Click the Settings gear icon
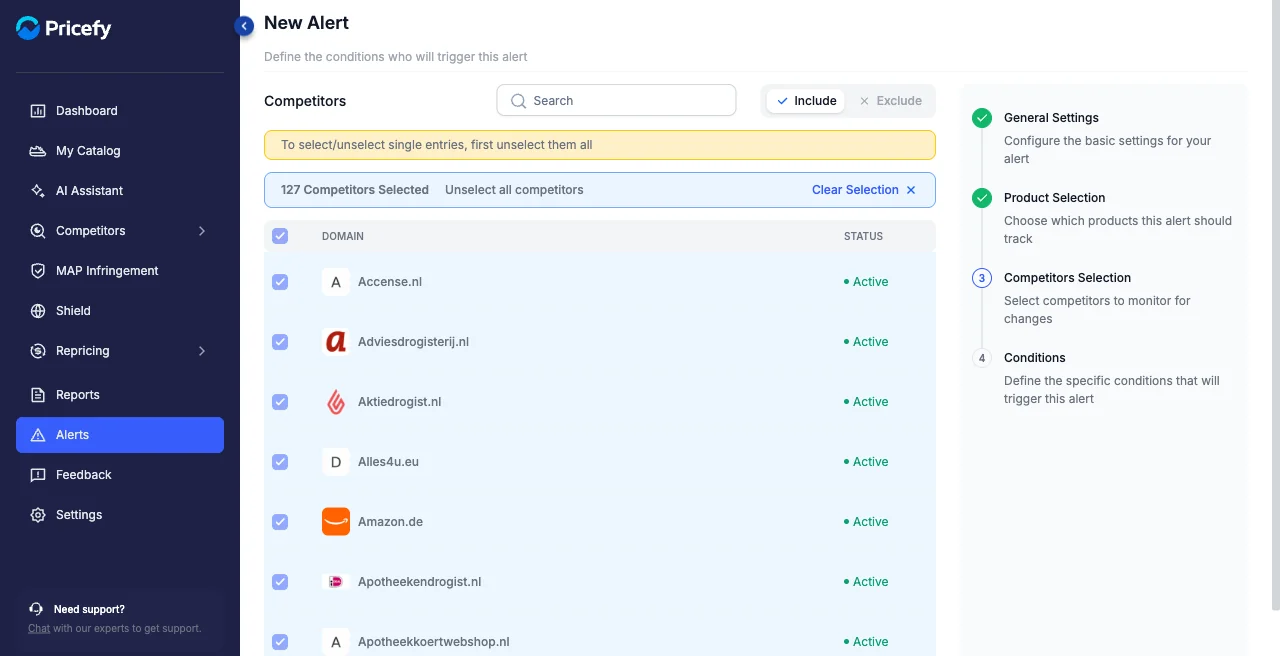 click(x=38, y=515)
